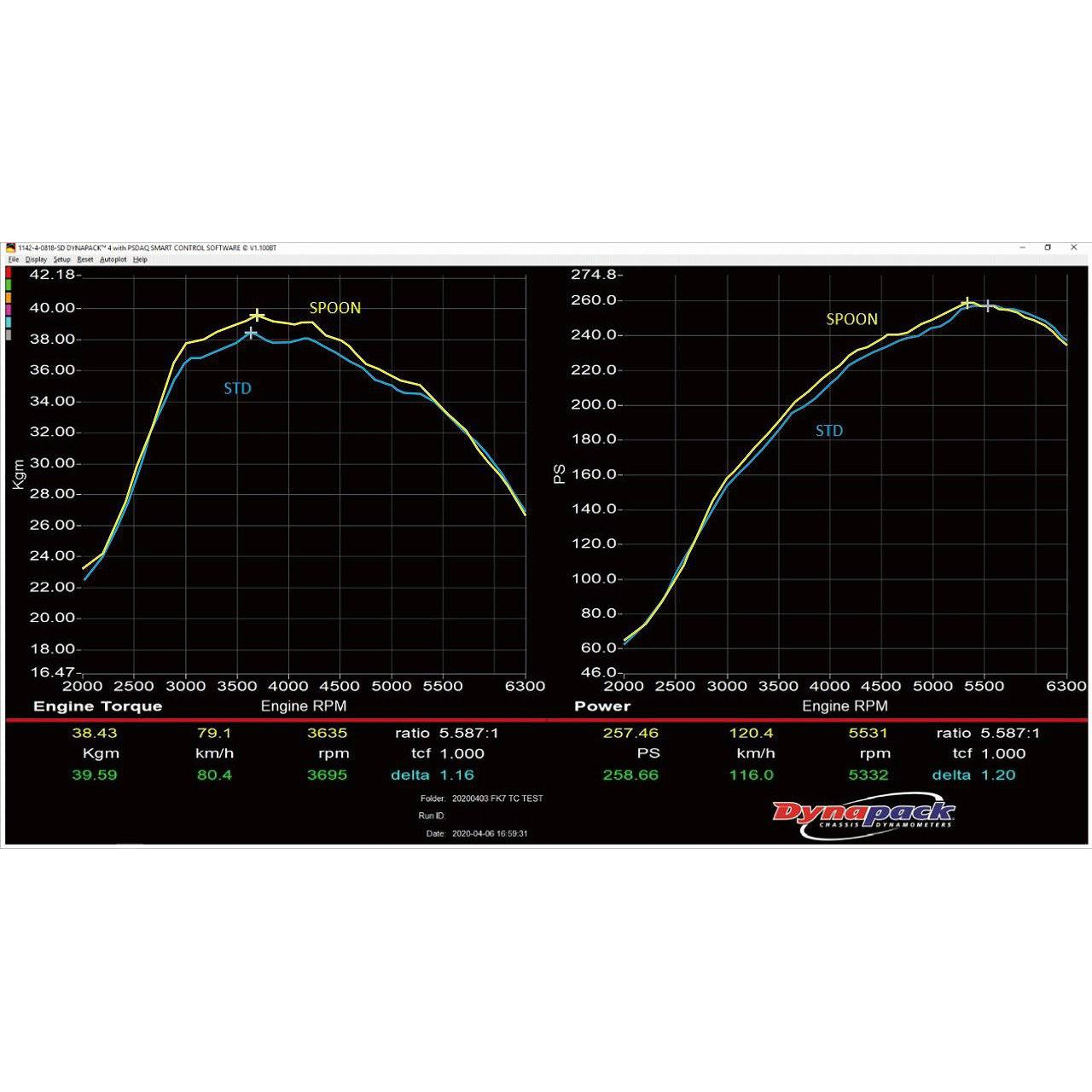Open the Help menu

pyautogui.click(x=140, y=259)
